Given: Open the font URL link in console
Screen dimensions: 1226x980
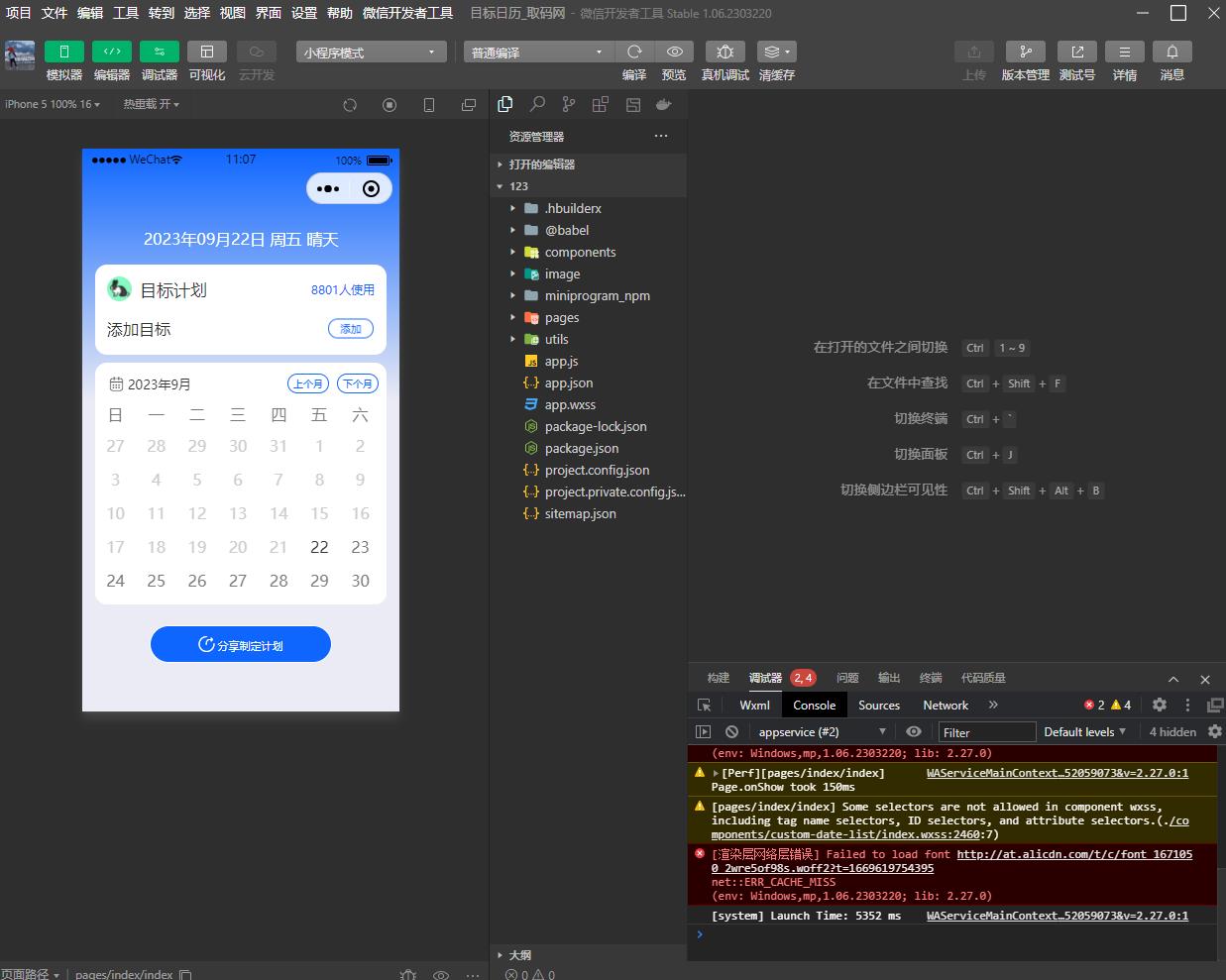Looking at the screenshot, I should pos(951,861).
